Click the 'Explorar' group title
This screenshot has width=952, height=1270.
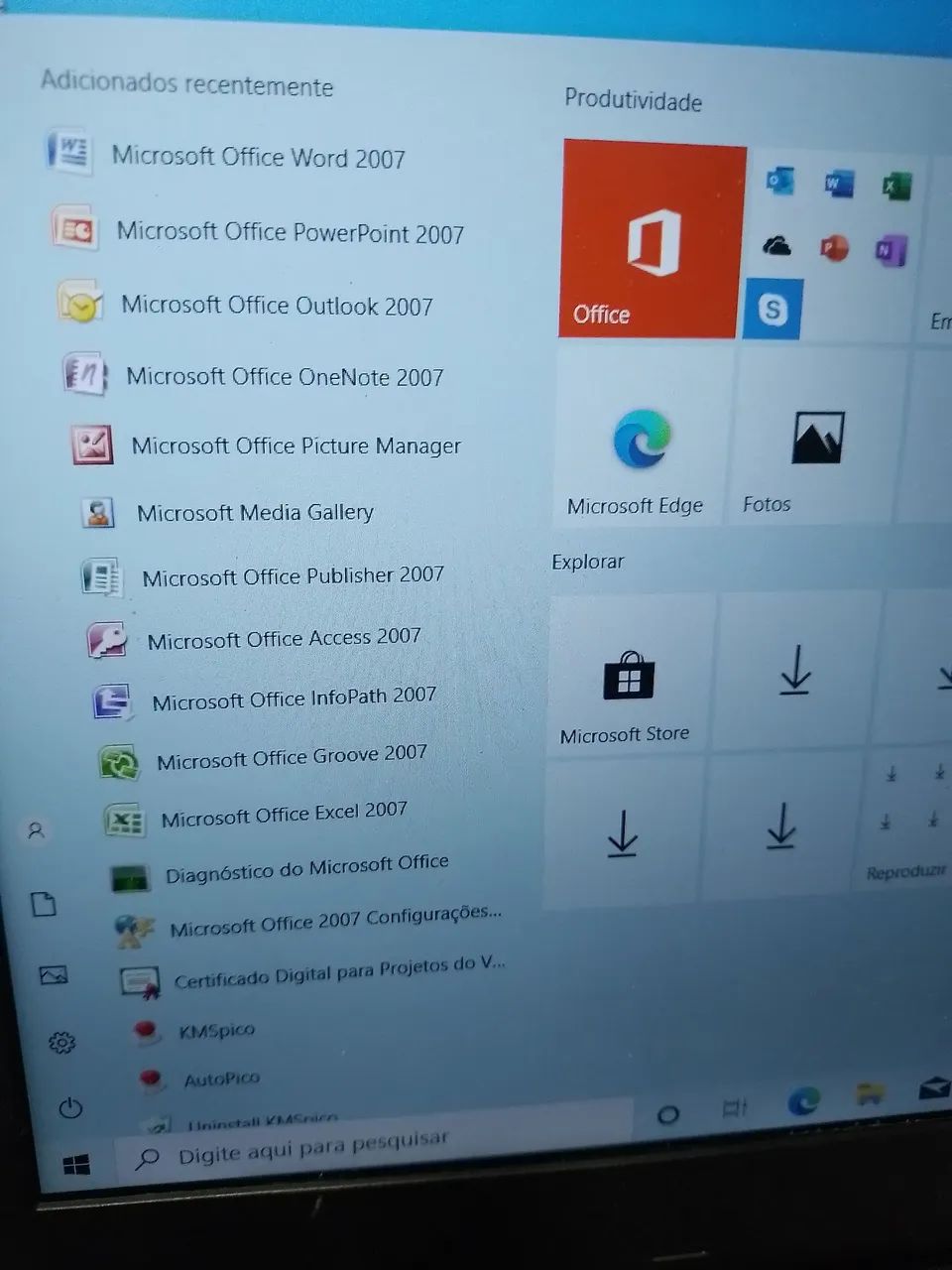[x=588, y=562]
